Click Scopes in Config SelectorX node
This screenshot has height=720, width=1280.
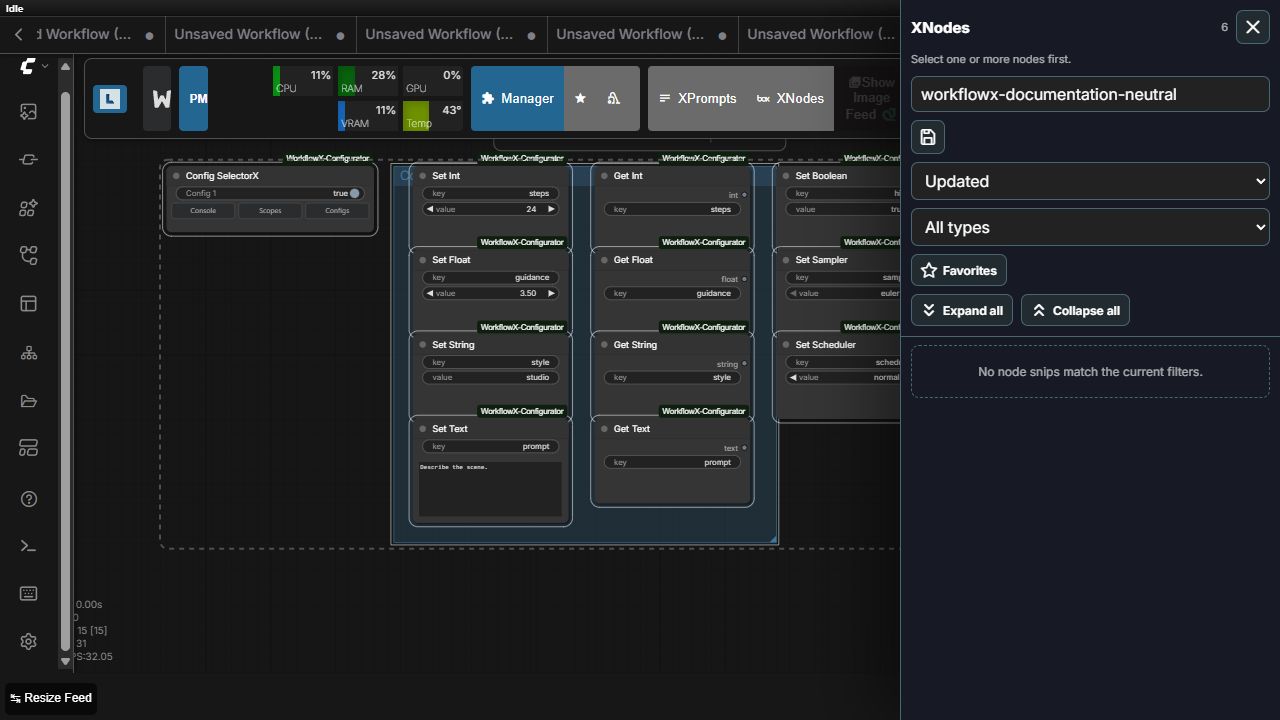point(270,210)
